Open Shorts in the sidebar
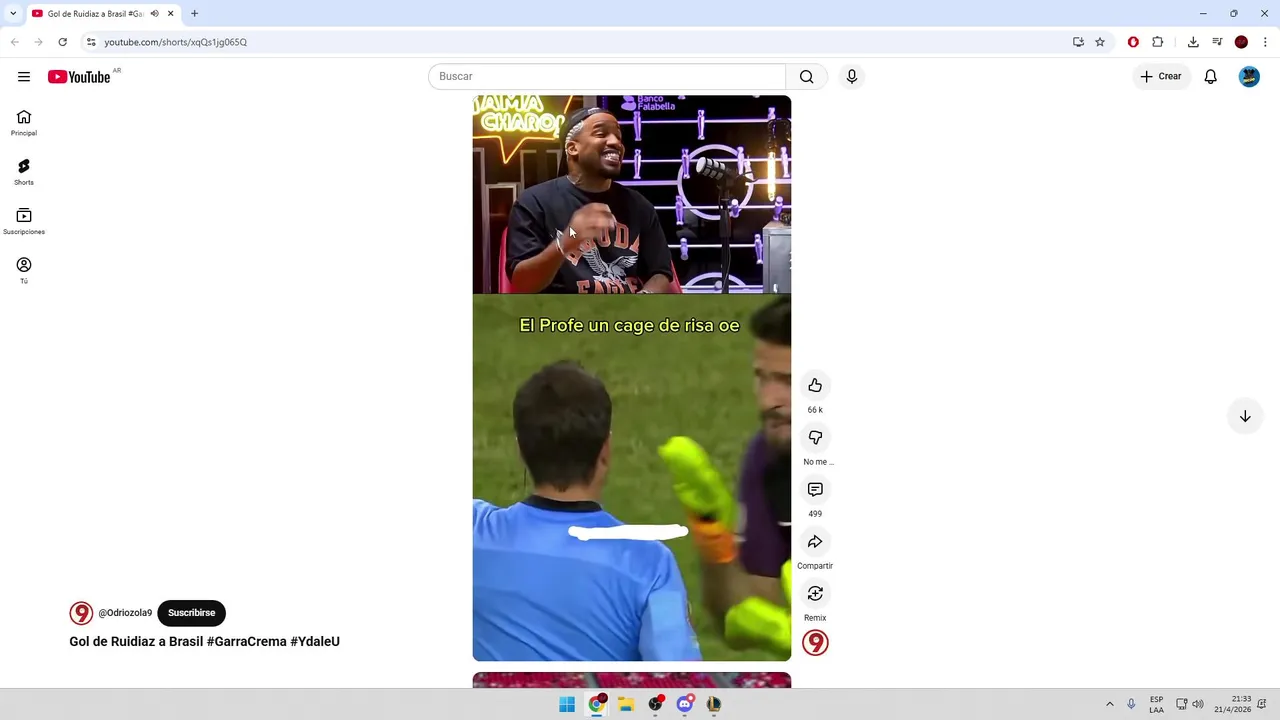The width and height of the screenshot is (1280, 720). tap(24, 172)
